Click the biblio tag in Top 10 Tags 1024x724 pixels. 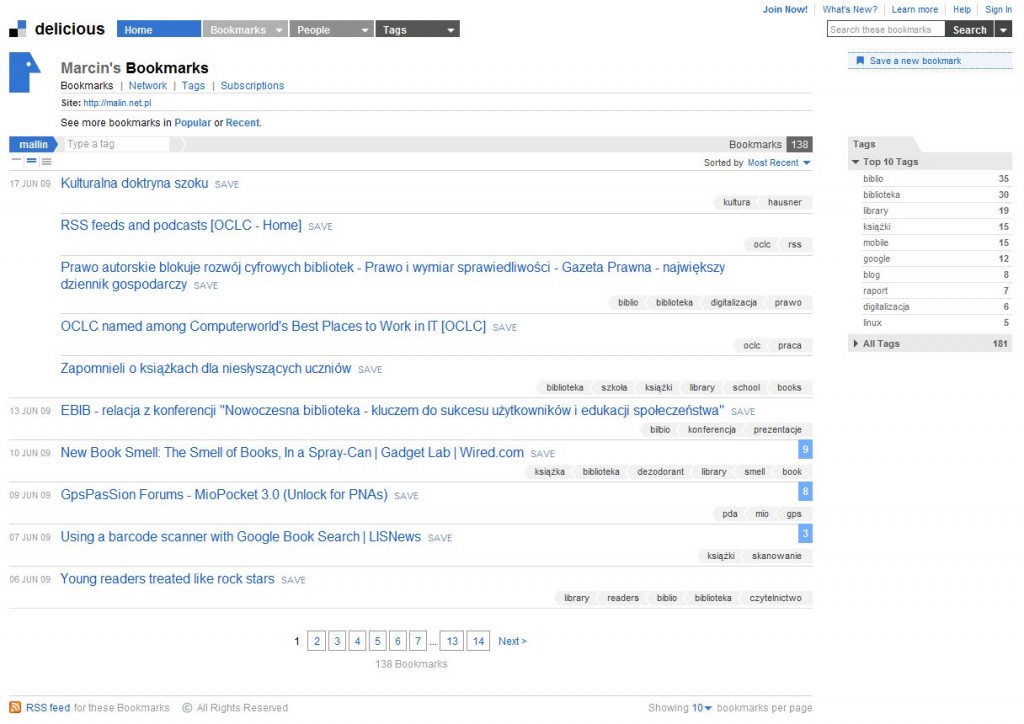(873, 179)
